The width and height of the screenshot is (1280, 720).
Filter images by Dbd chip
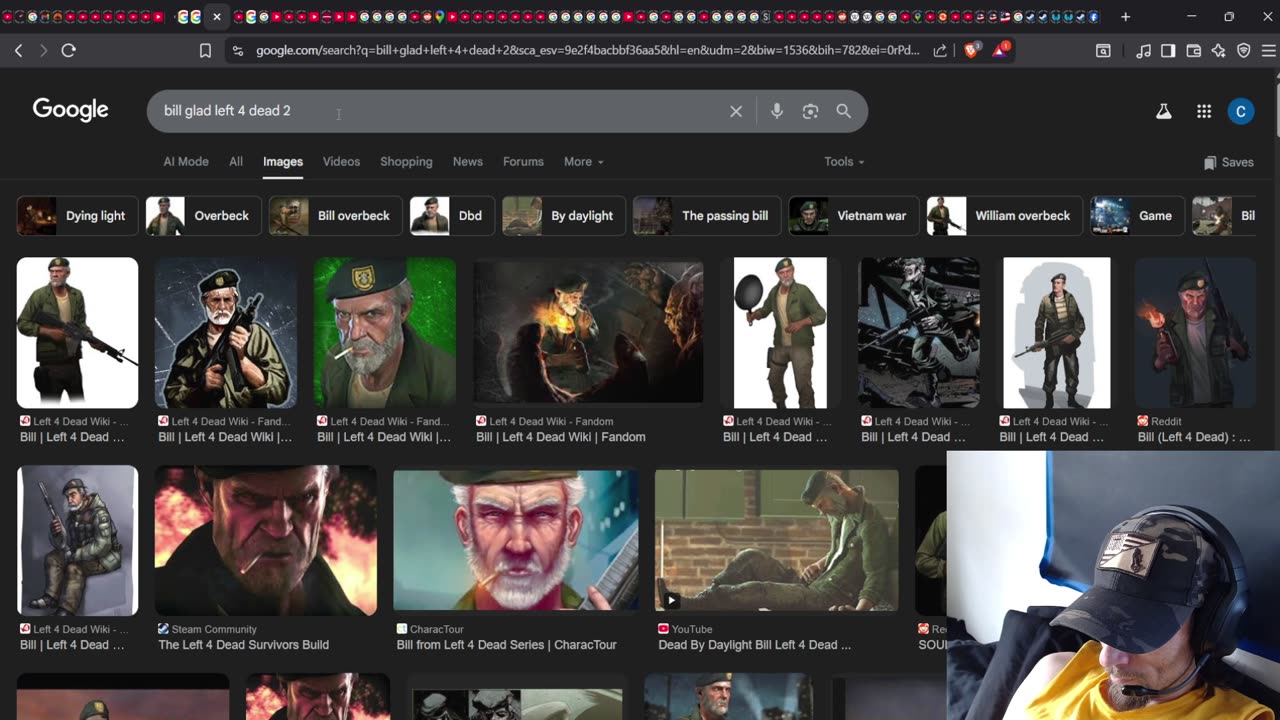click(452, 216)
